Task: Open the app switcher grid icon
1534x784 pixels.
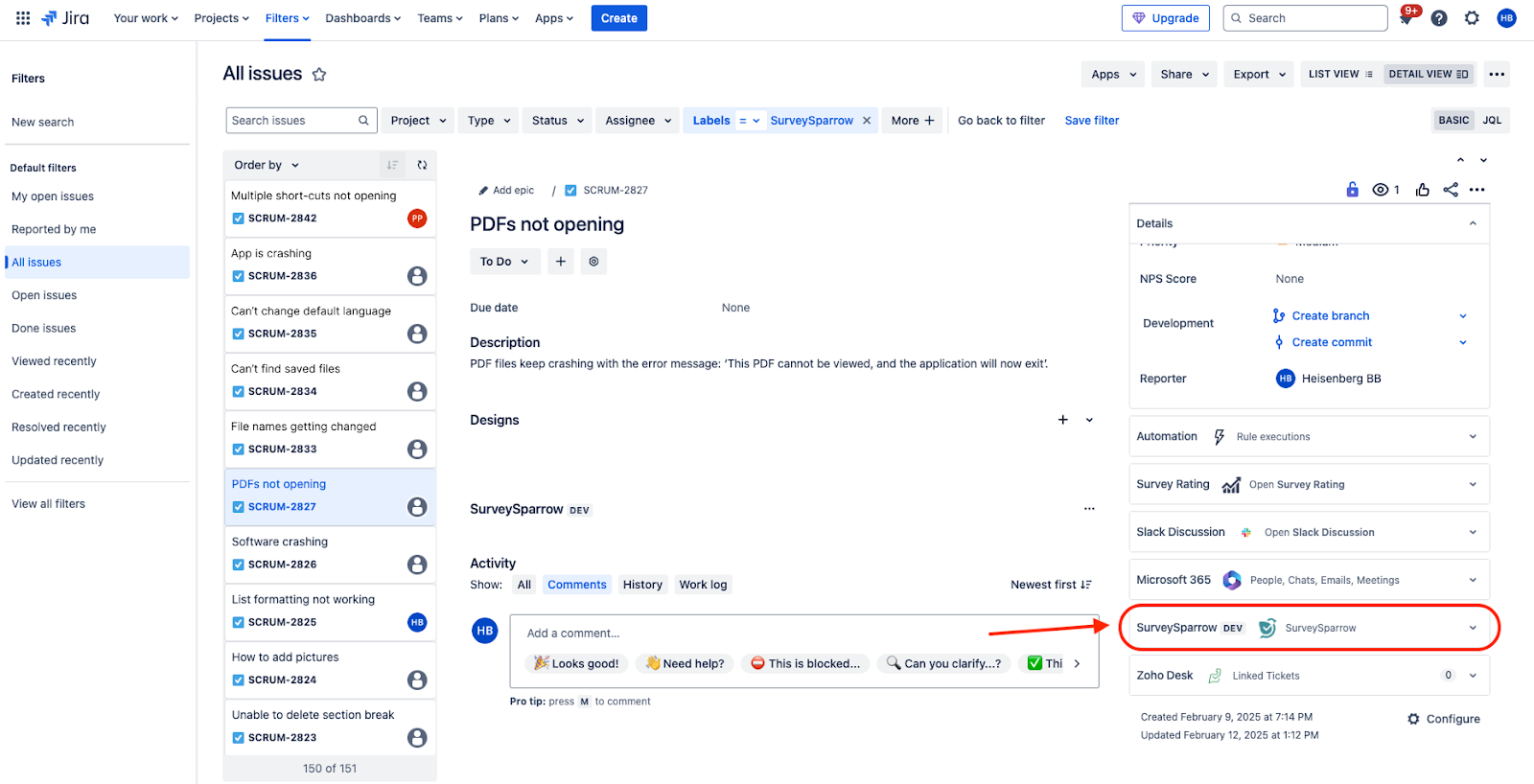Action: tap(23, 18)
